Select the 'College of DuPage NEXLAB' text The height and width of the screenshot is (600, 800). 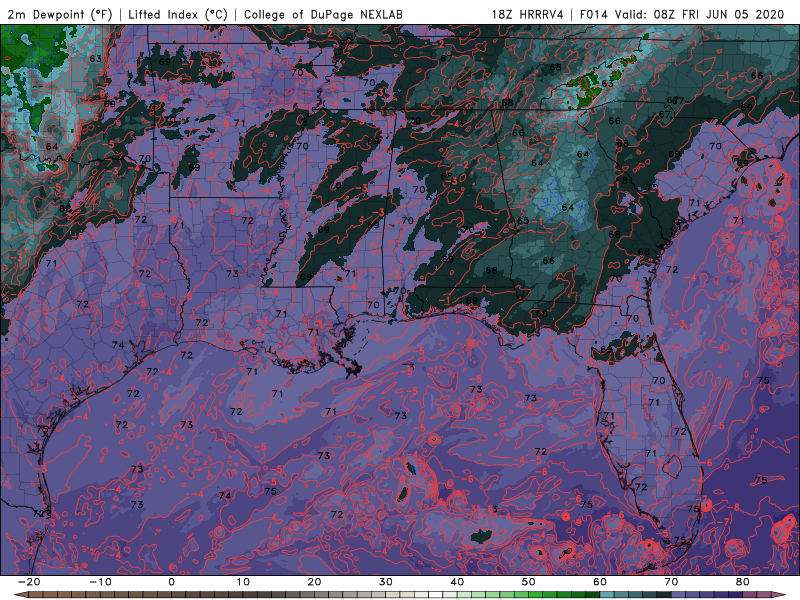(x=323, y=14)
